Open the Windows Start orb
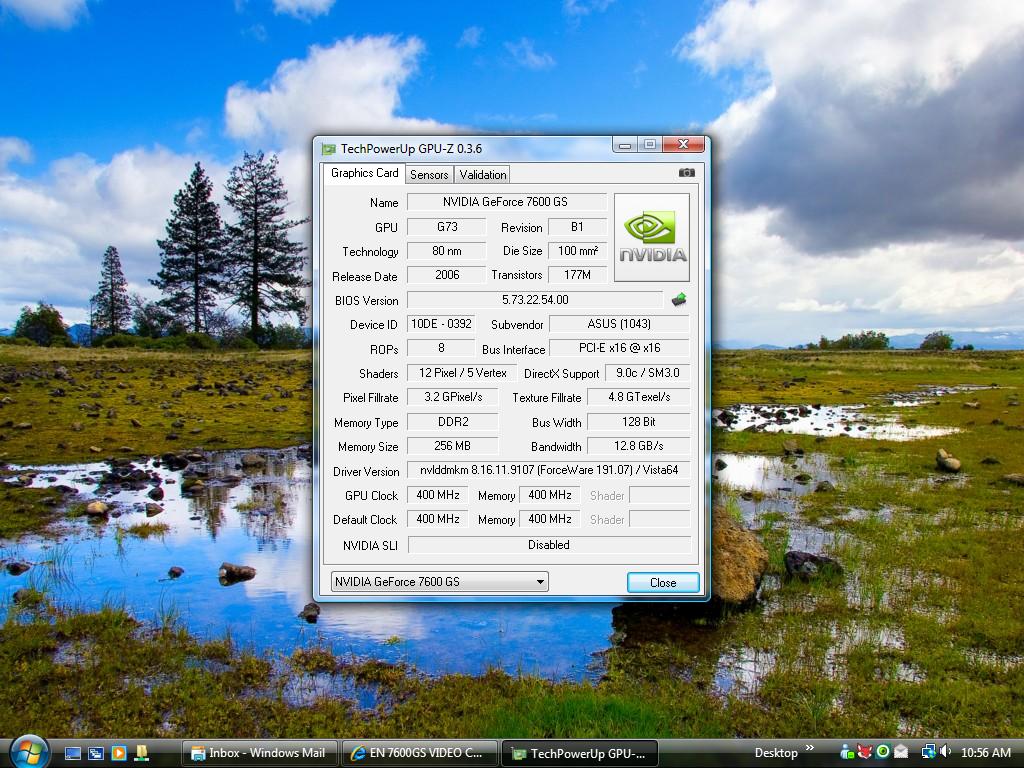Viewport: 1024px width, 768px height. coord(29,752)
